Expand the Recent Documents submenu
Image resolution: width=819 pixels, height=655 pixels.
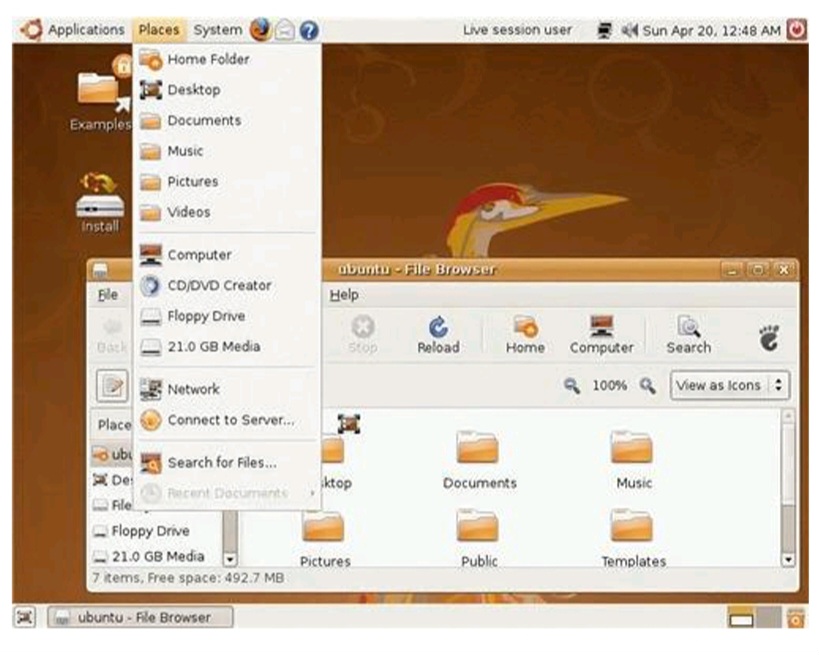tap(228, 493)
